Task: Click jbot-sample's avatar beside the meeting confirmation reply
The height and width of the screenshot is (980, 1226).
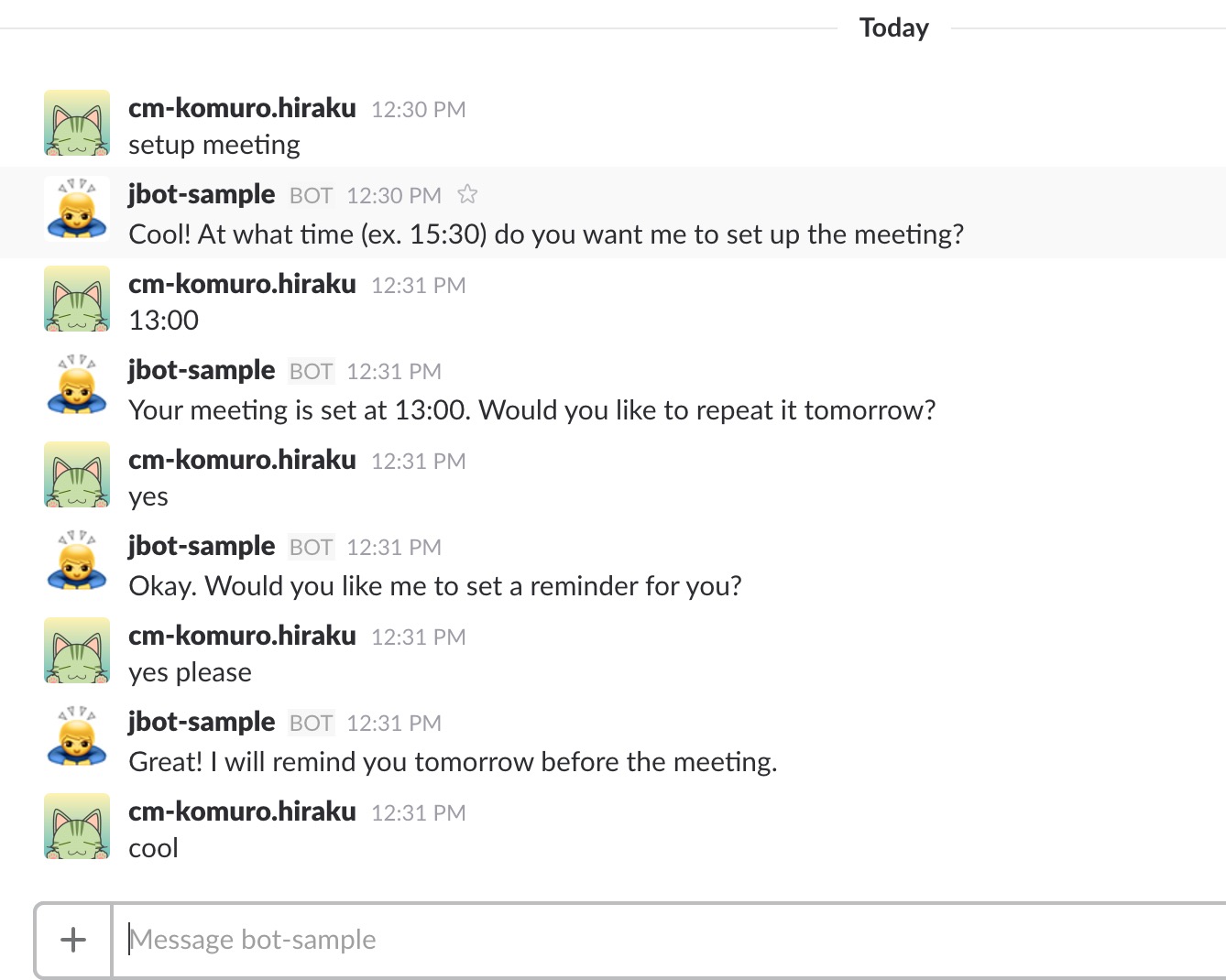Action: (76, 385)
